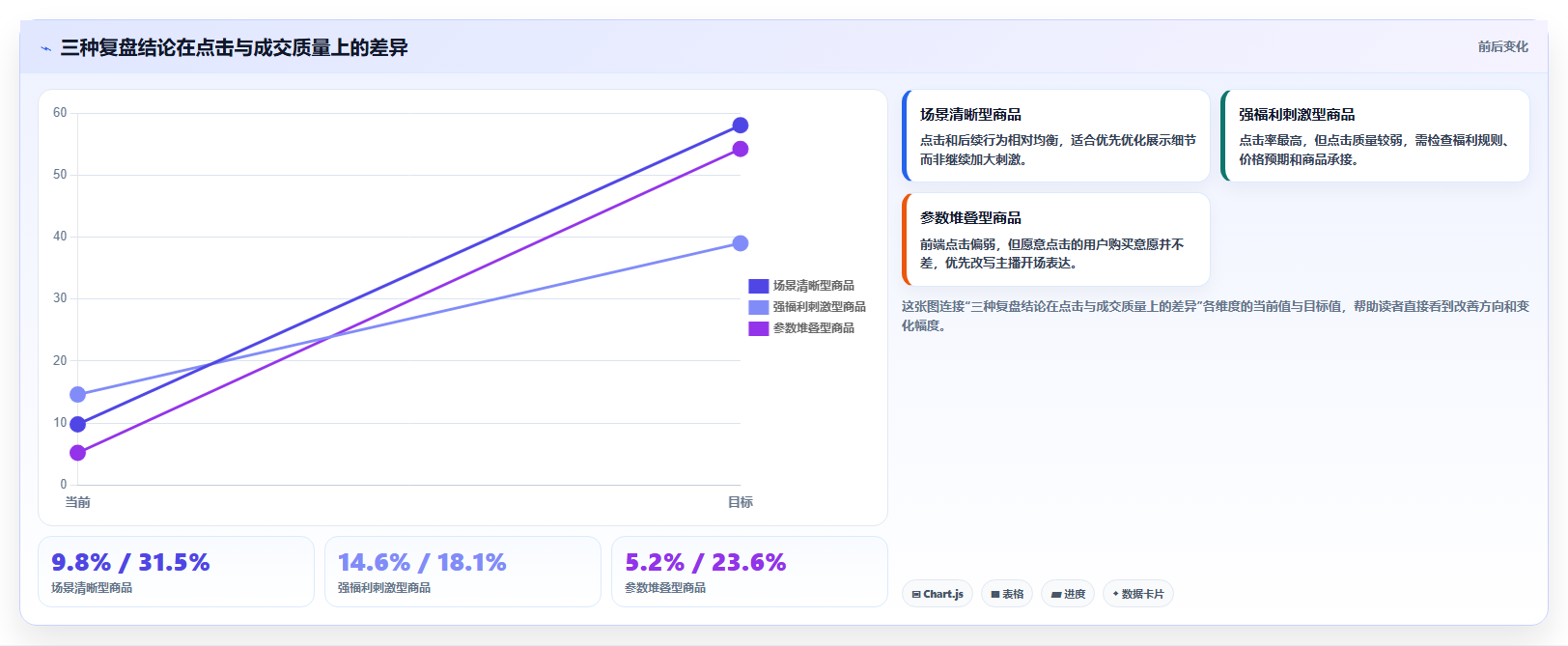The image size is (1568, 646).
Task: Click the 9.8% / 31.5% stat card
Action: (x=176, y=572)
